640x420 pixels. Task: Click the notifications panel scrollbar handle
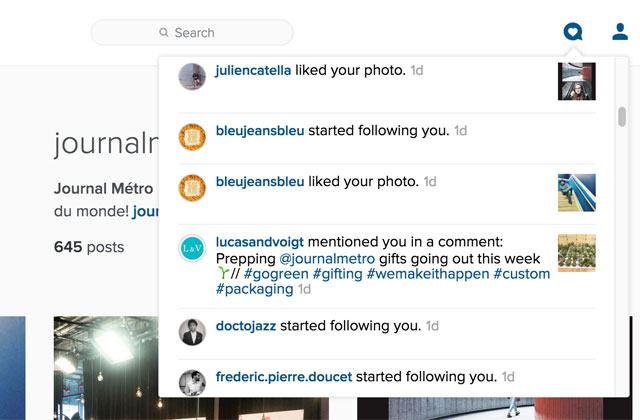[622, 117]
